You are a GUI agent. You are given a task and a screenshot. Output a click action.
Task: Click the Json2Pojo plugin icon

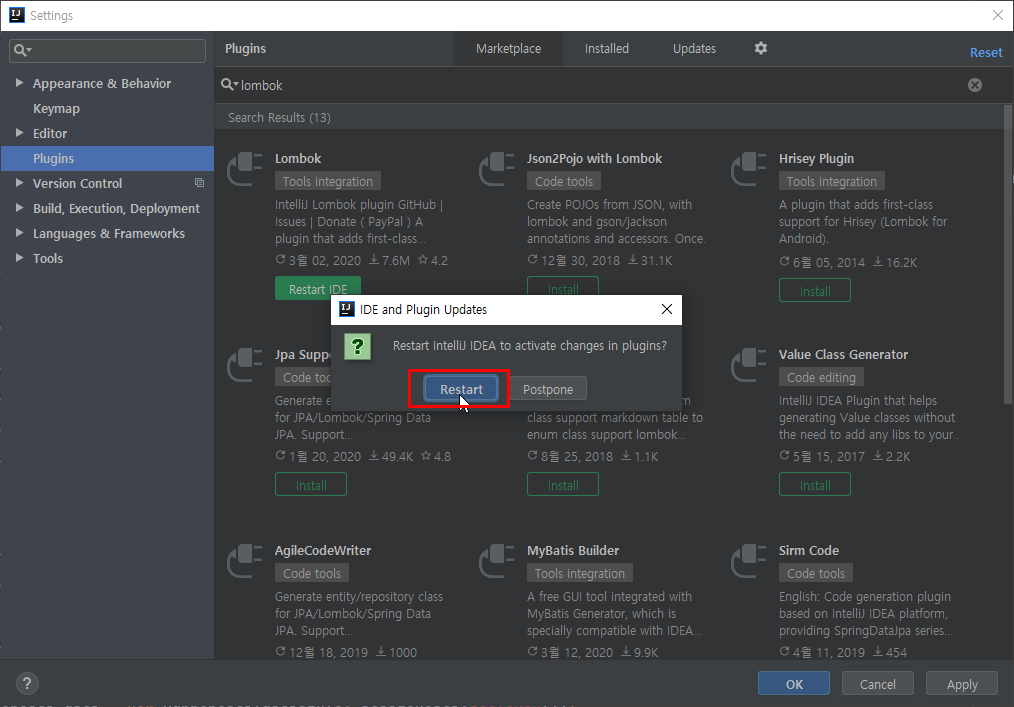coord(497,170)
